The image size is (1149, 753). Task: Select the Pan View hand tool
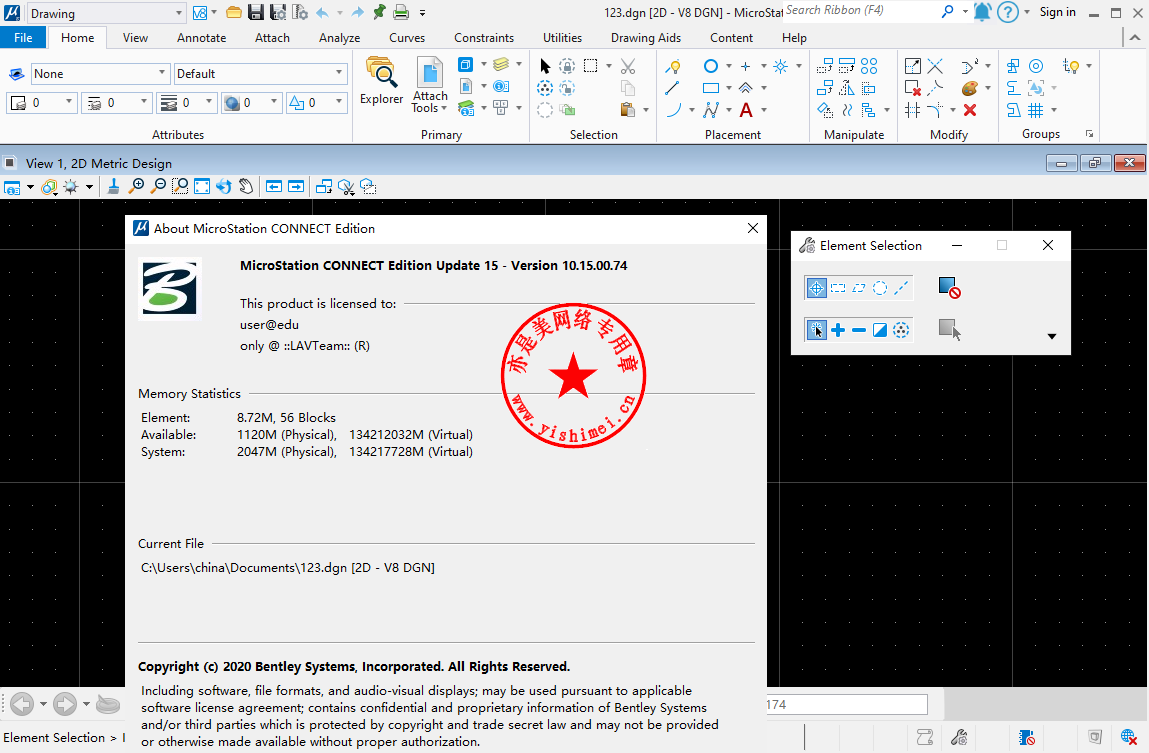[246, 187]
